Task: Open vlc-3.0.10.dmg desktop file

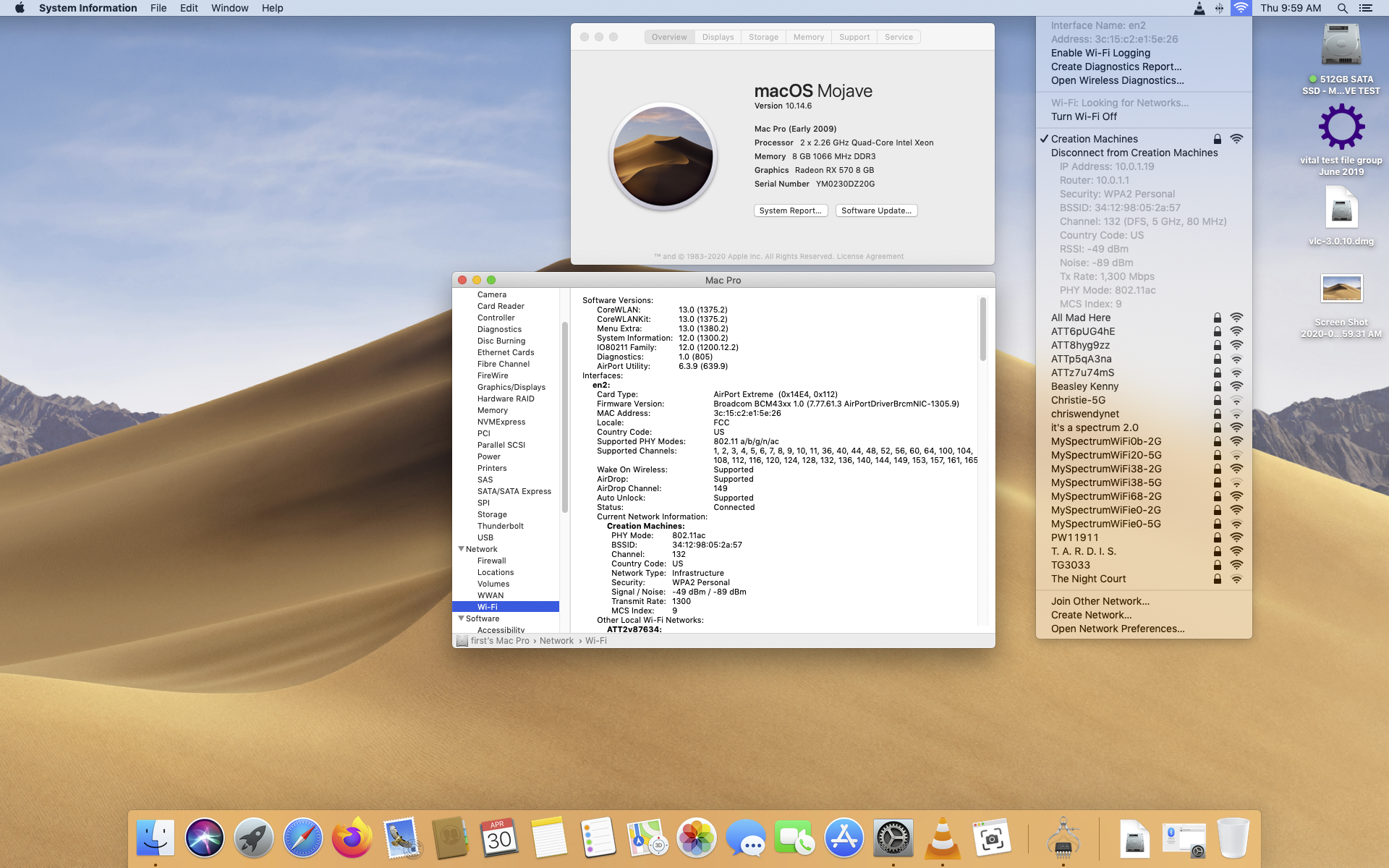Action: pos(1341,210)
